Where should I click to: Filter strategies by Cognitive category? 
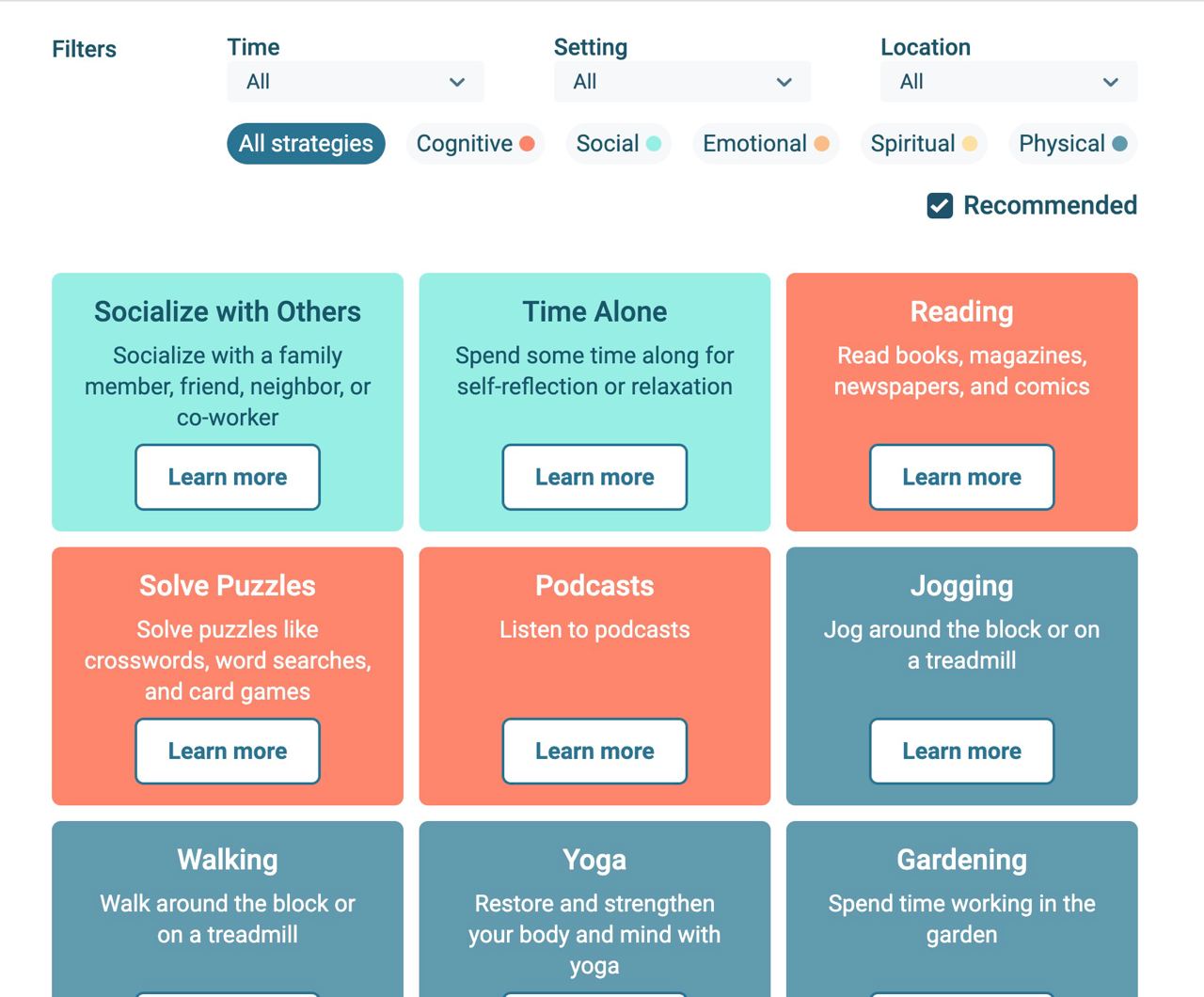[465, 144]
